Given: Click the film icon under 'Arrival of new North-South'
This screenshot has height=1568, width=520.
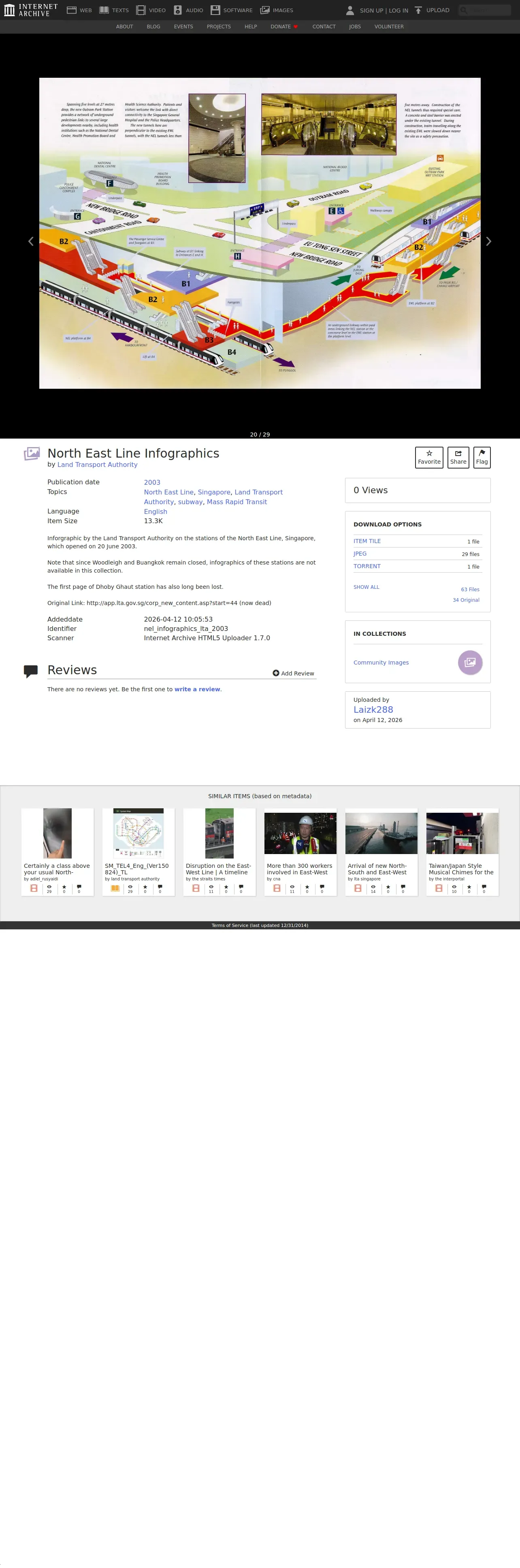Looking at the screenshot, I should point(358,889).
